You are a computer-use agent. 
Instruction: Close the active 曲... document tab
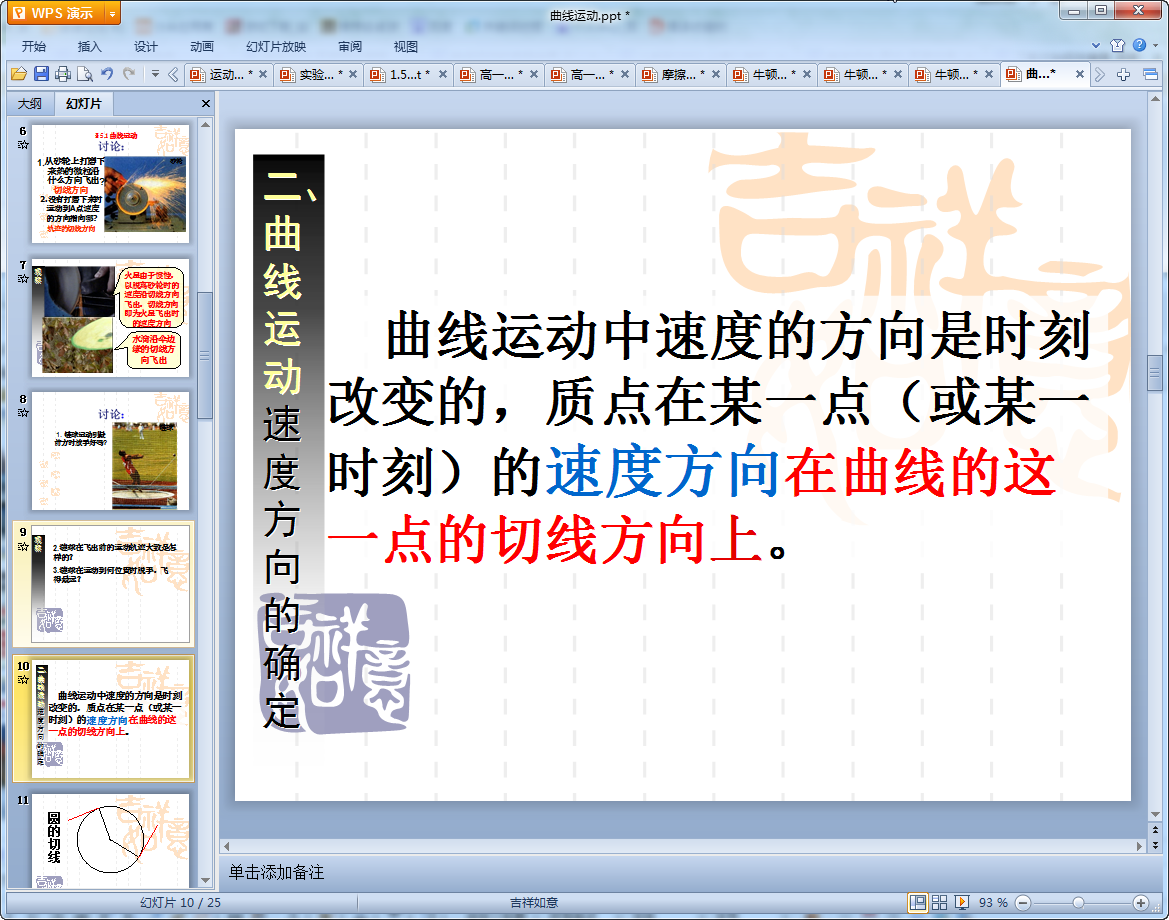(x=1080, y=75)
